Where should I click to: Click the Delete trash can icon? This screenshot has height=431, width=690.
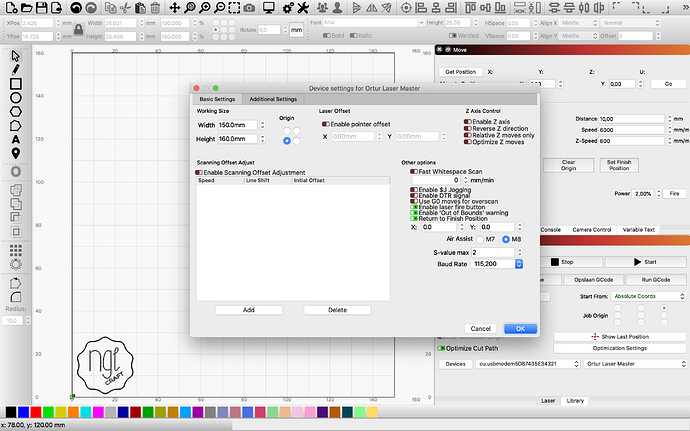(155, 7)
